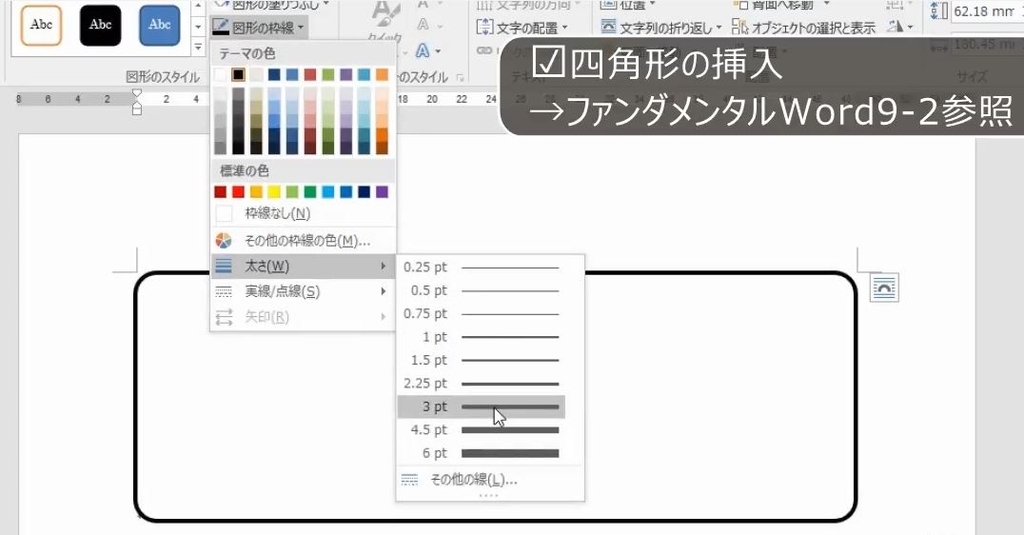
Task: Click the color wheel icon for more outline colors
Action: [224, 240]
